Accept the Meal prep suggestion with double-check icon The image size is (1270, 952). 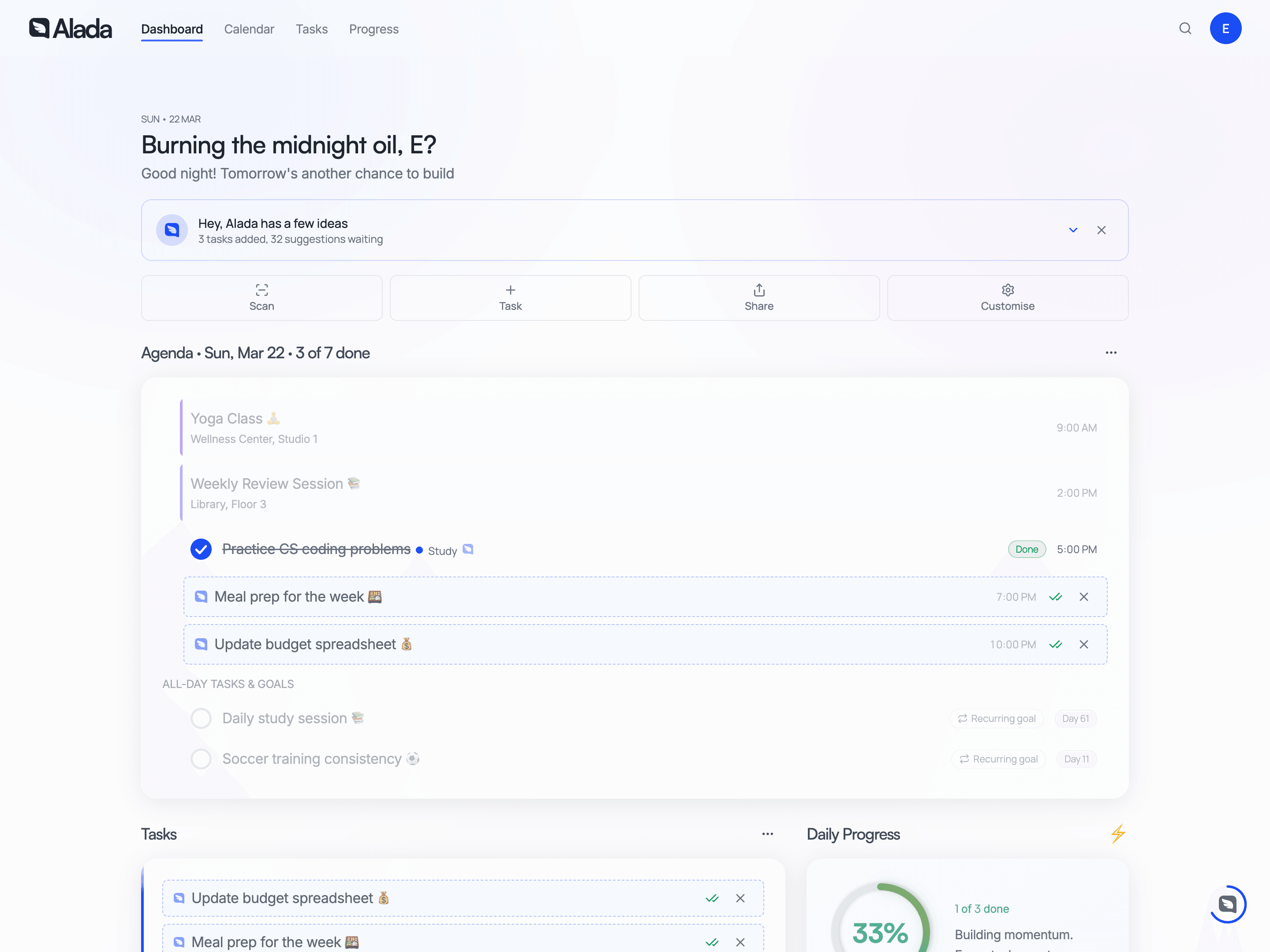1057,597
